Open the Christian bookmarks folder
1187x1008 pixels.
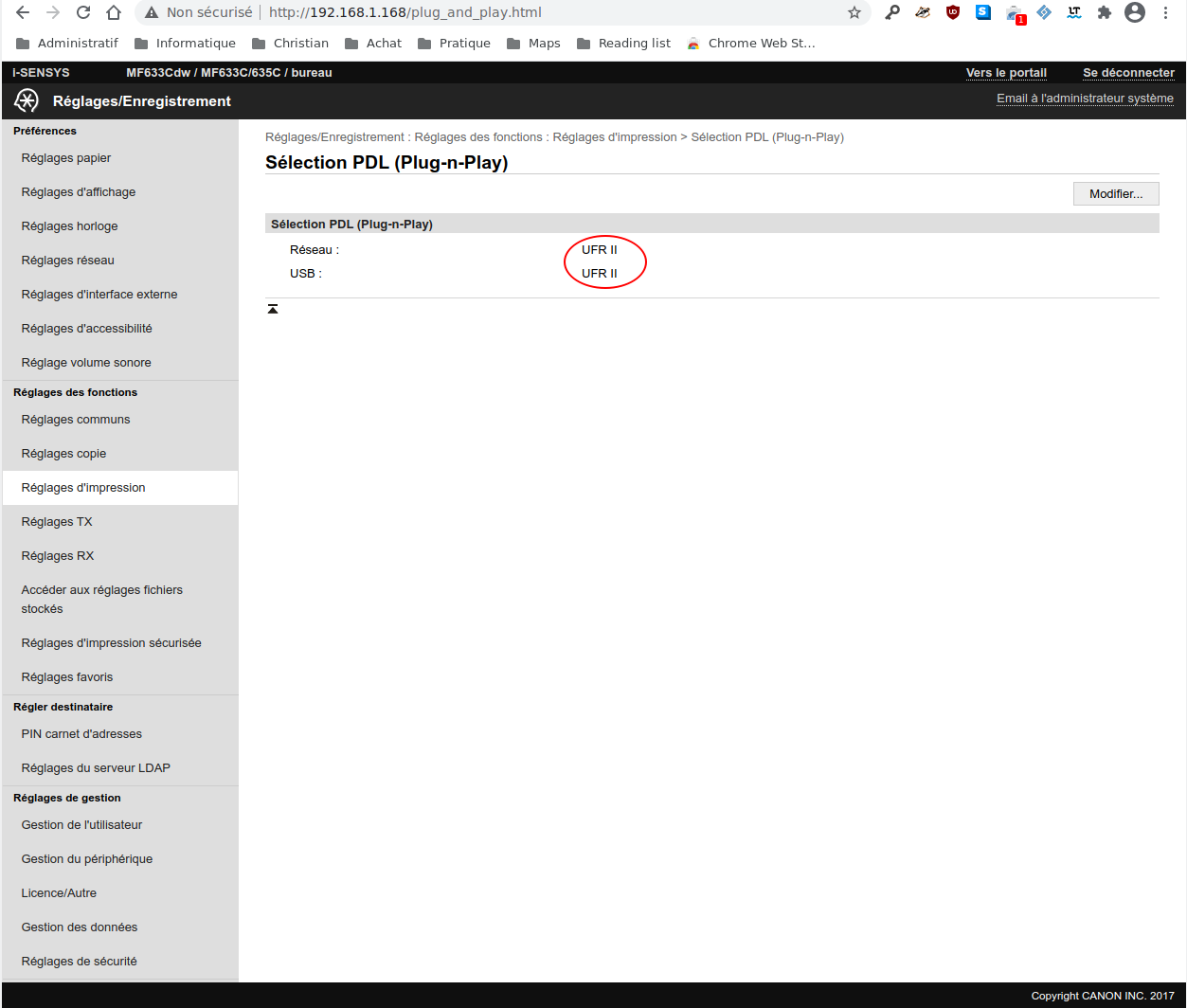pos(290,43)
